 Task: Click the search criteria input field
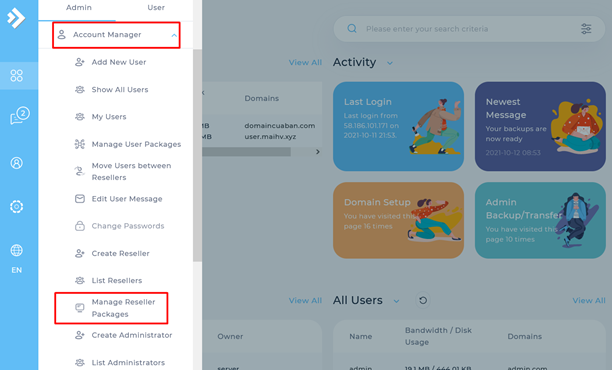click(x=468, y=29)
